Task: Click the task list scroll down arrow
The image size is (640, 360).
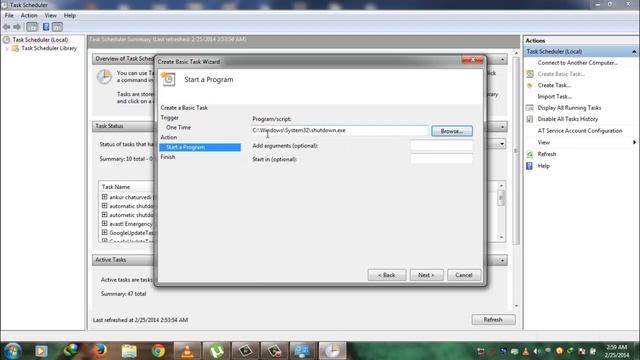Action: [x=501, y=237]
